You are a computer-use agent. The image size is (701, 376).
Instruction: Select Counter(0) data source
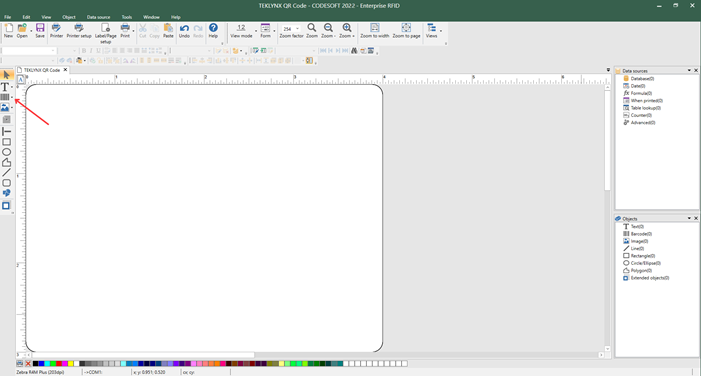pos(641,115)
